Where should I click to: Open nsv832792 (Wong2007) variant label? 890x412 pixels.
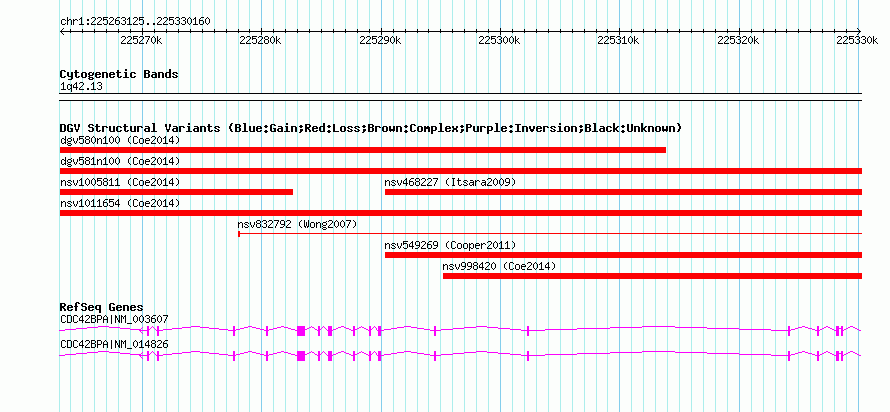pos(297,224)
